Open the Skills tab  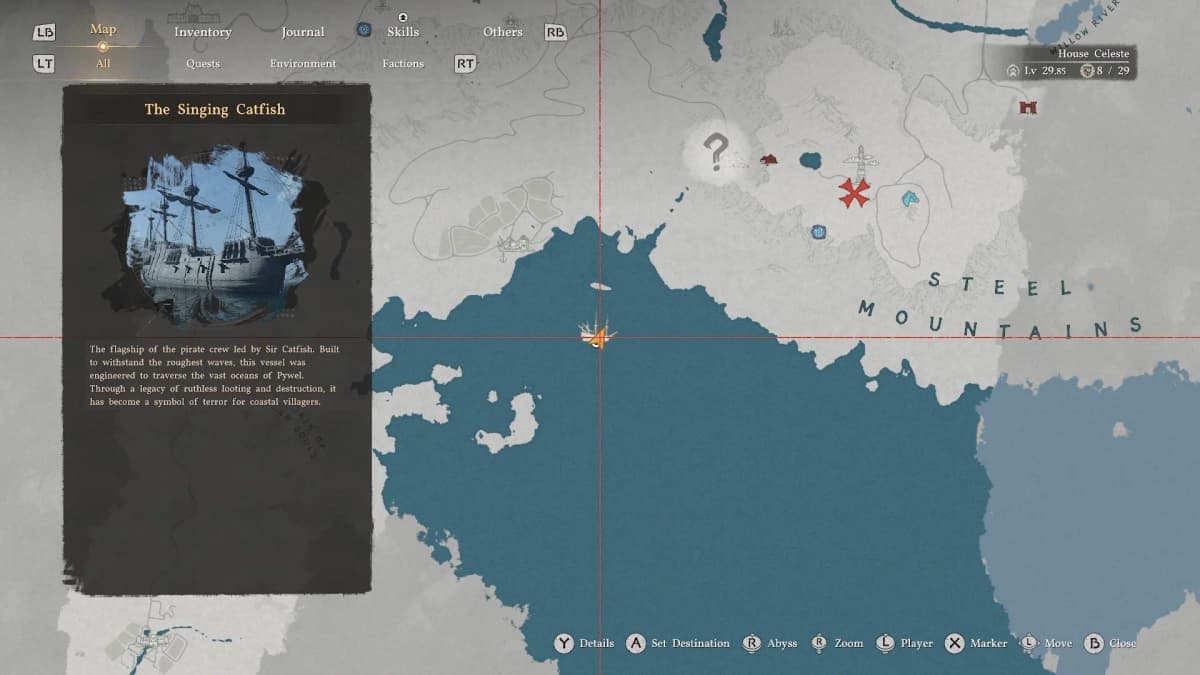[x=403, y=32]
